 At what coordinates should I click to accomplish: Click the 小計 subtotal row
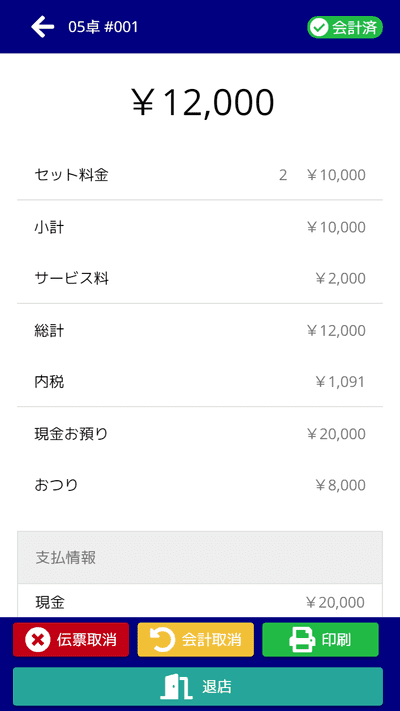pos(200,227)
